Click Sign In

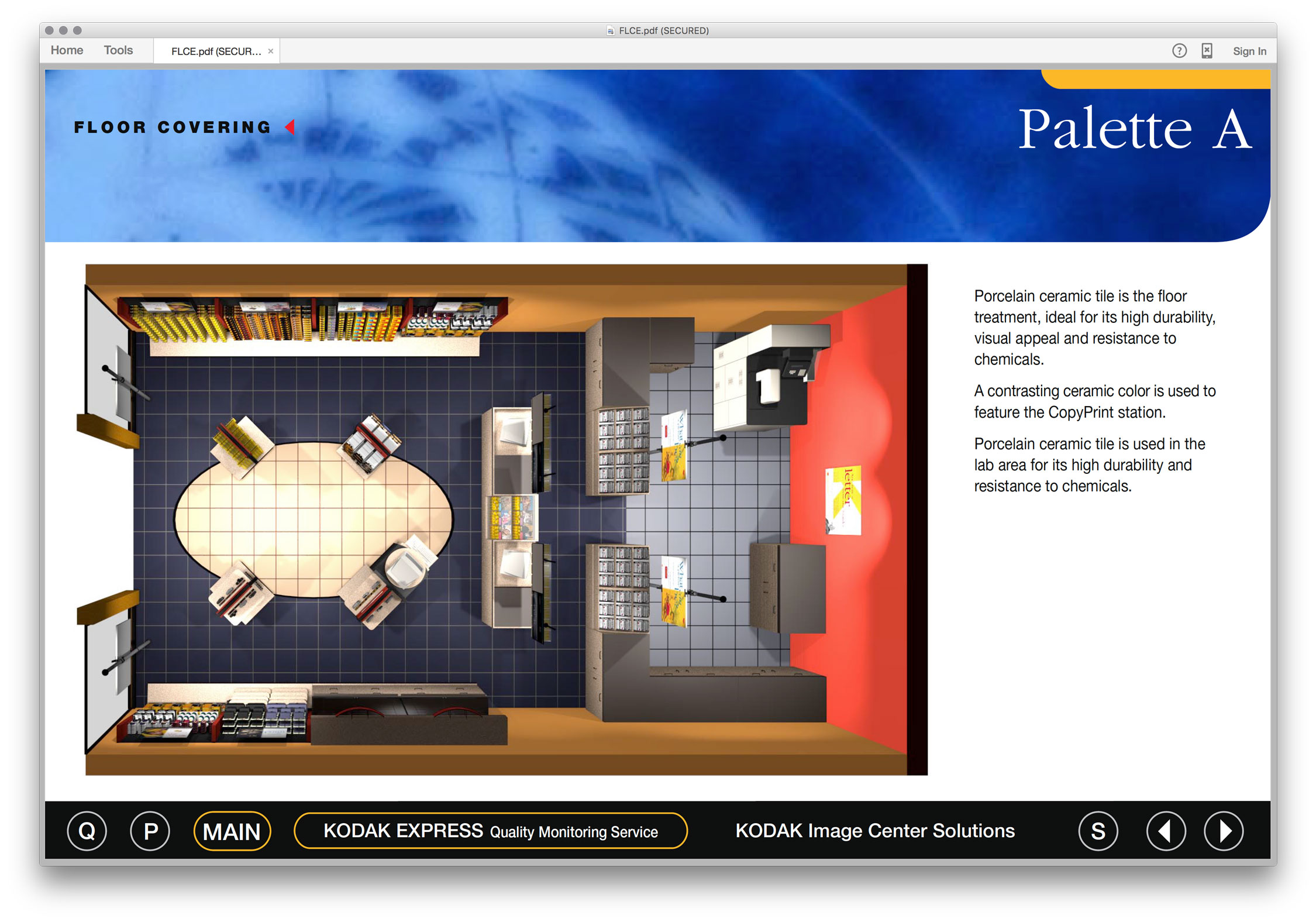click(1249, 51)
